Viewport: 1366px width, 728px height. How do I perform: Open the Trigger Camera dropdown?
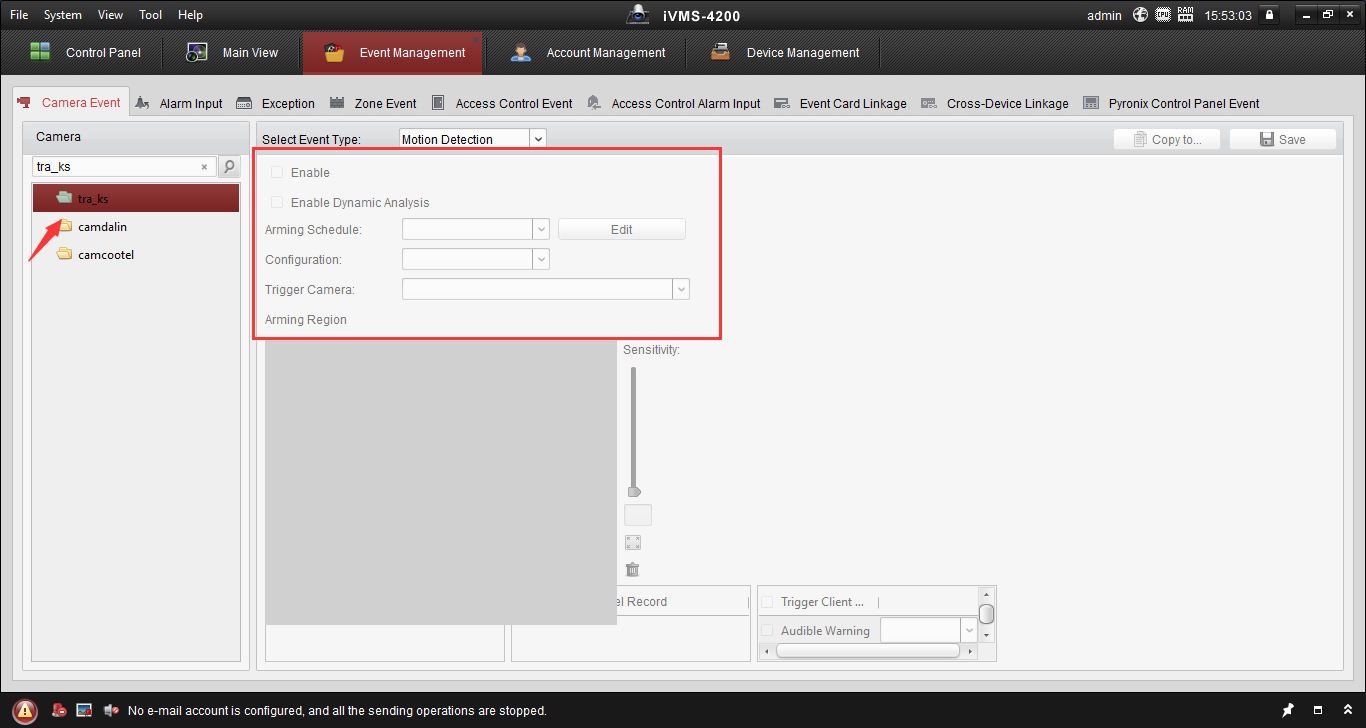(680, 290)
